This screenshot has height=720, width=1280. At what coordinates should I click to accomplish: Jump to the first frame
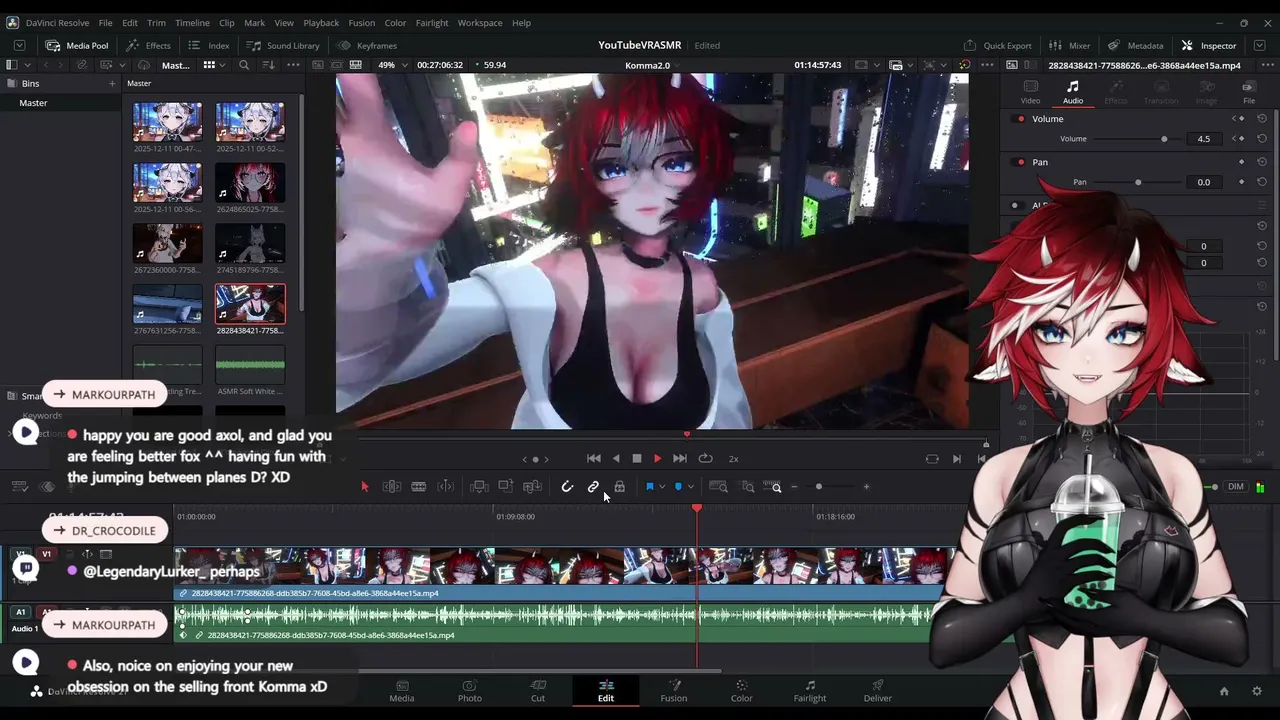coord(593,459)
